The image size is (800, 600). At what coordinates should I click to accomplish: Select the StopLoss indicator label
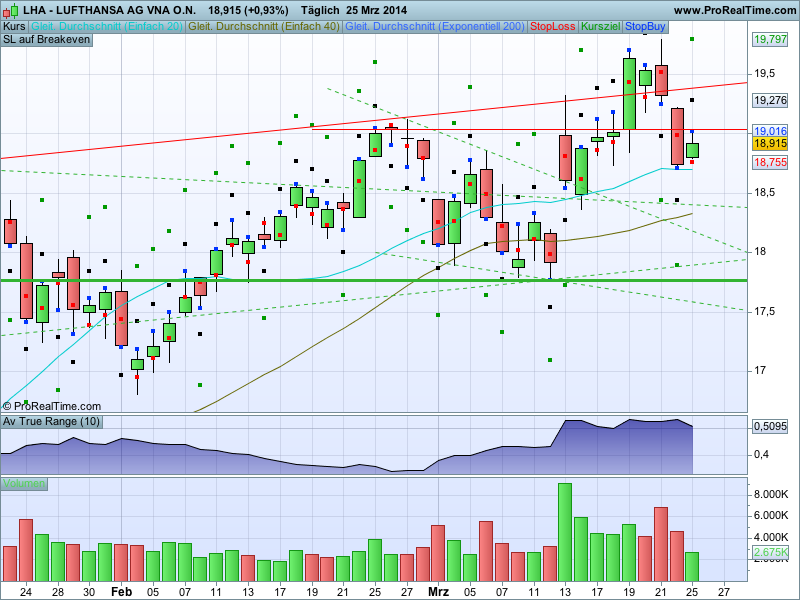[x=553, y=27]
